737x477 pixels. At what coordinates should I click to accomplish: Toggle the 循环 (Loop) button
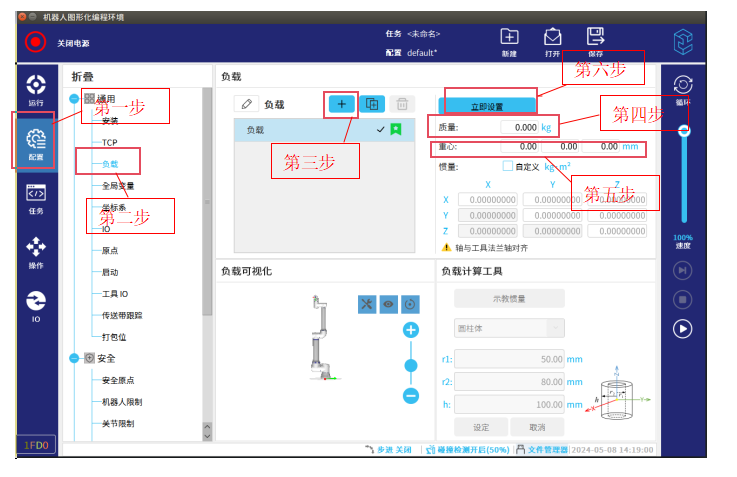point(683,88)
